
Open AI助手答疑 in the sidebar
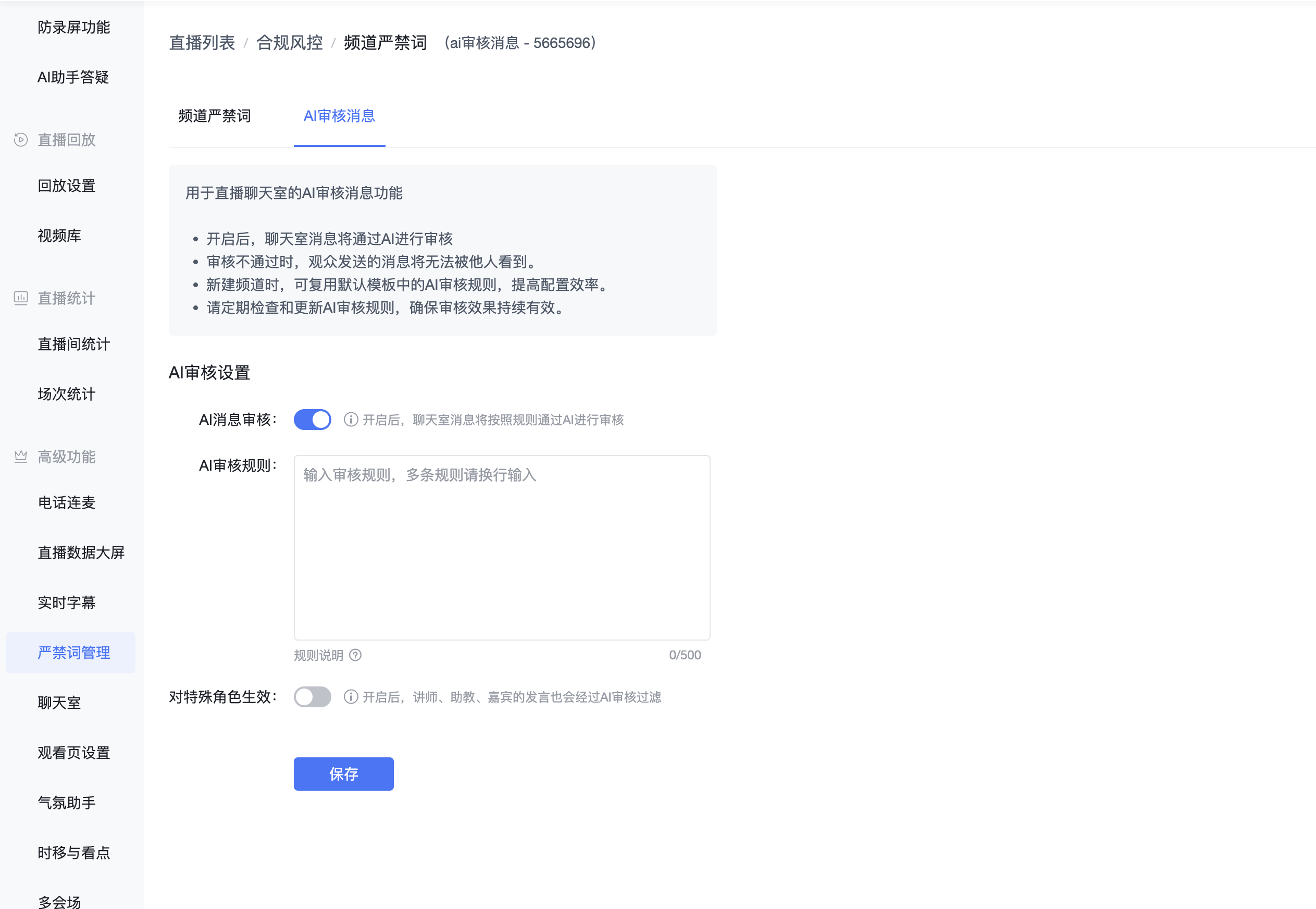pos(73,78)
